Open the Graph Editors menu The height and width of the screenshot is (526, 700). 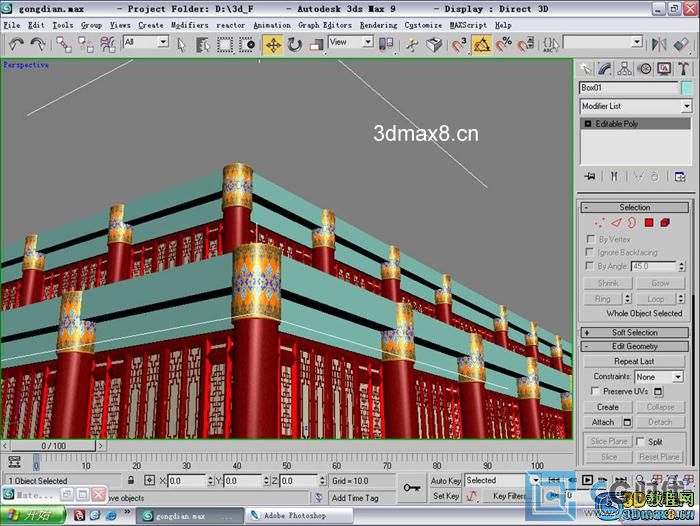click(325, 25)
